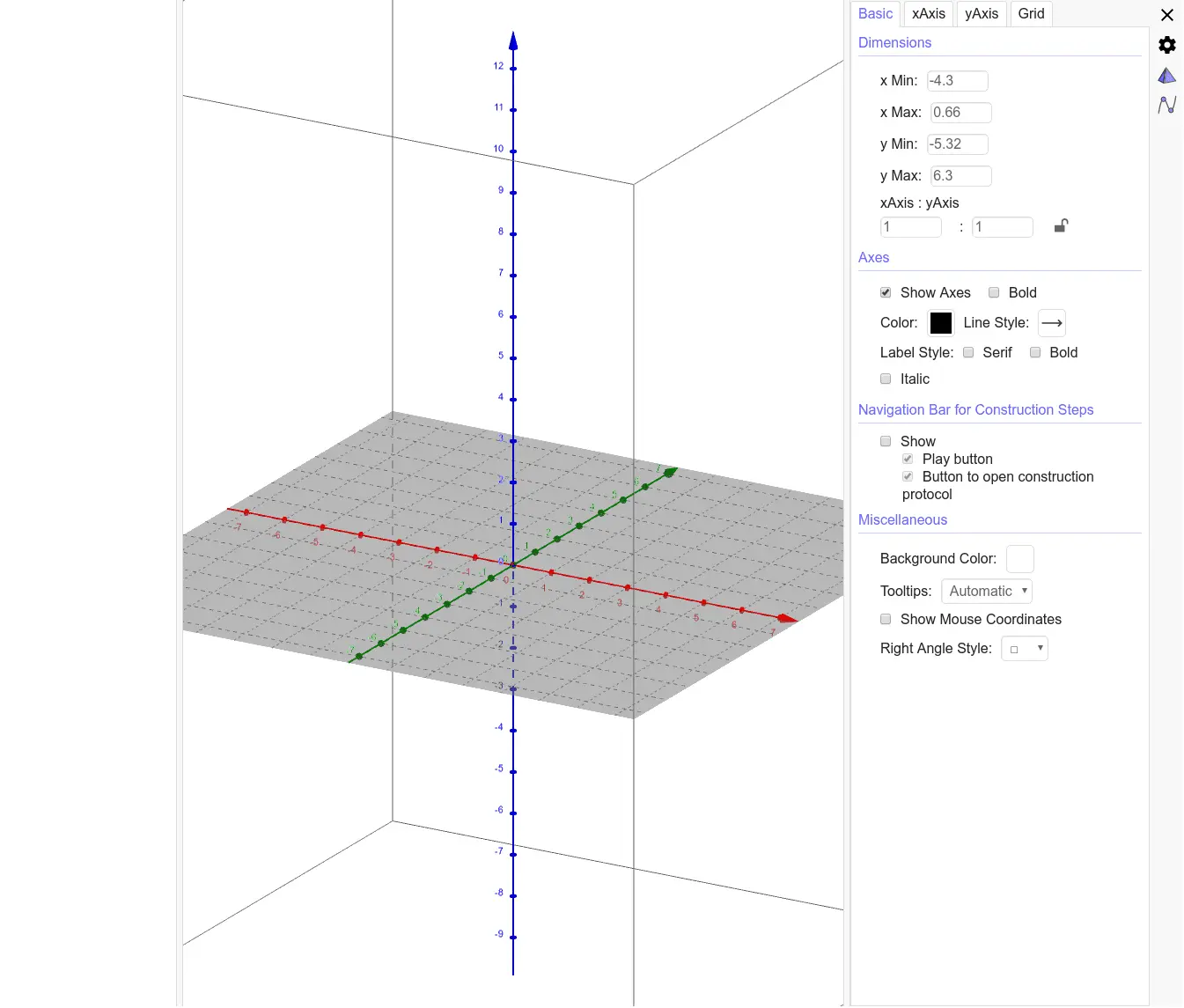Open the Right Angle Style dropdown

click(1024, 648)
